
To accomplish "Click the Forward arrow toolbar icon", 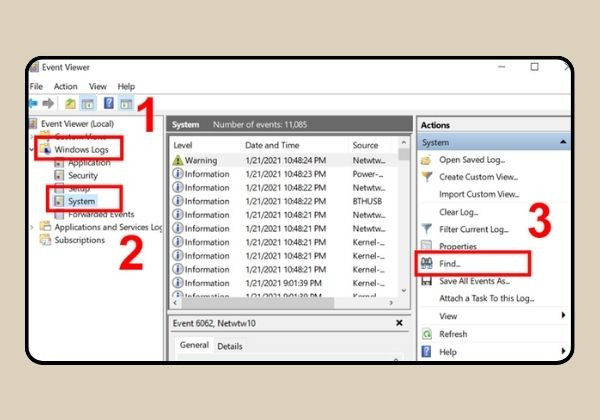I will [x=48, y=103].
